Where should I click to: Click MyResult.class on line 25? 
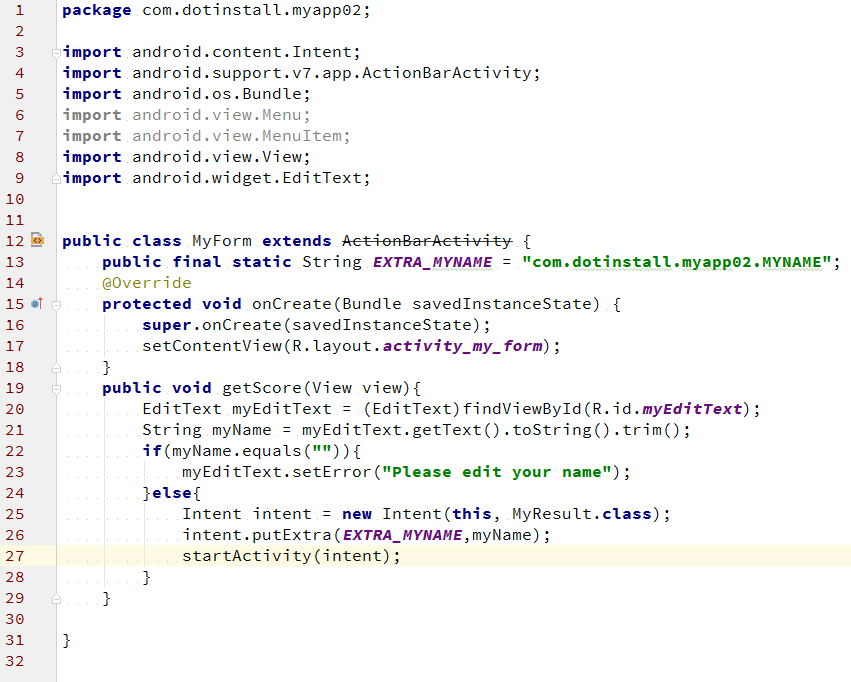pos(582,514)
